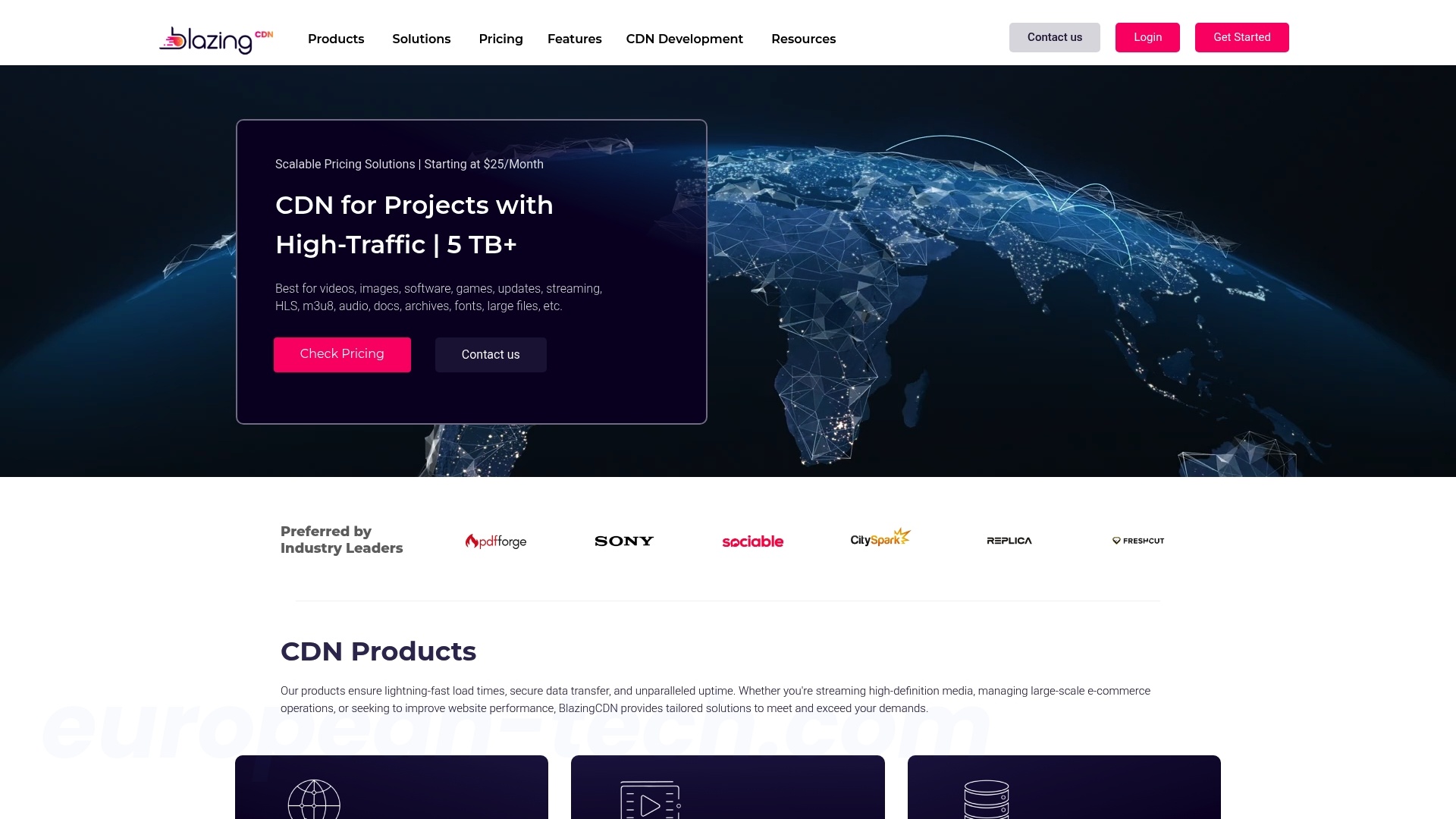1456x819 pixels.
Task: Open the Solutions dropdown
Action: [421, 39]
